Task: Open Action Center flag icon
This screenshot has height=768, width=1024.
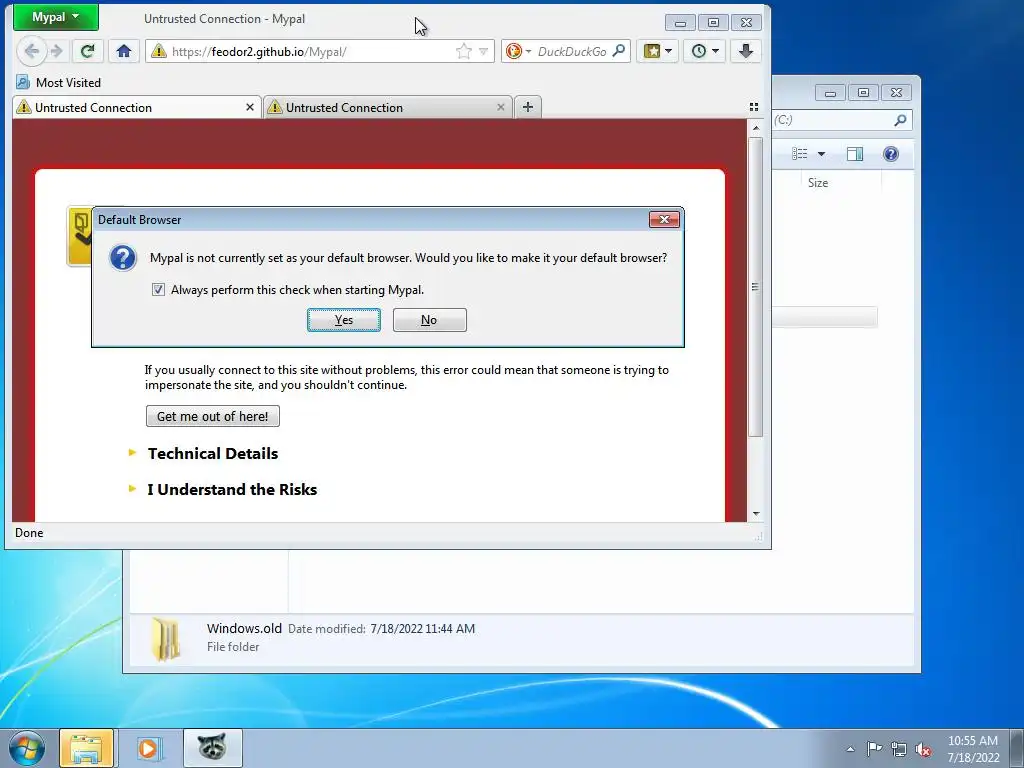Action: 874,748
